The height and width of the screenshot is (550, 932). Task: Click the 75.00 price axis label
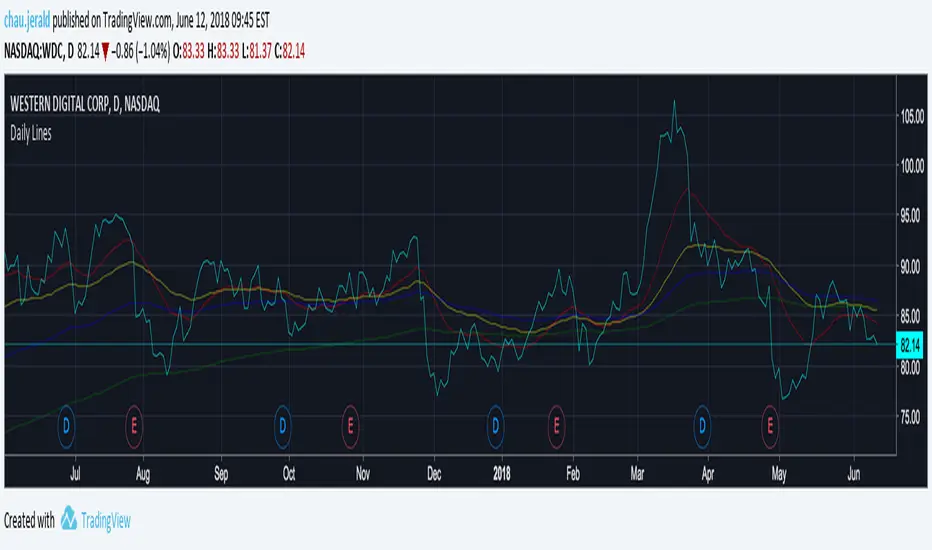[912, 417]
